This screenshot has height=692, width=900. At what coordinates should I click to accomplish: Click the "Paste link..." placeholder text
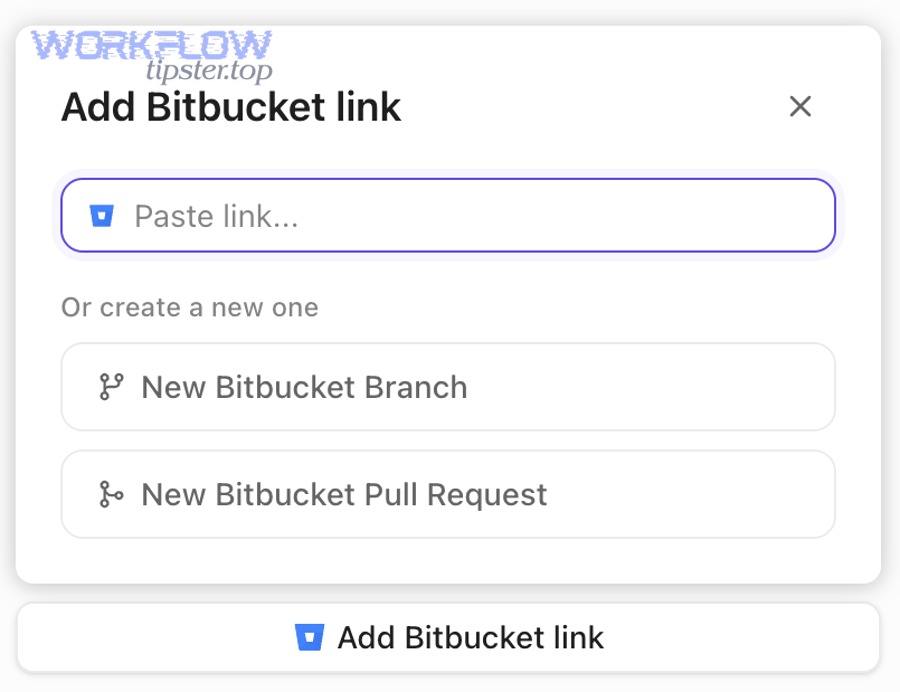217,216
